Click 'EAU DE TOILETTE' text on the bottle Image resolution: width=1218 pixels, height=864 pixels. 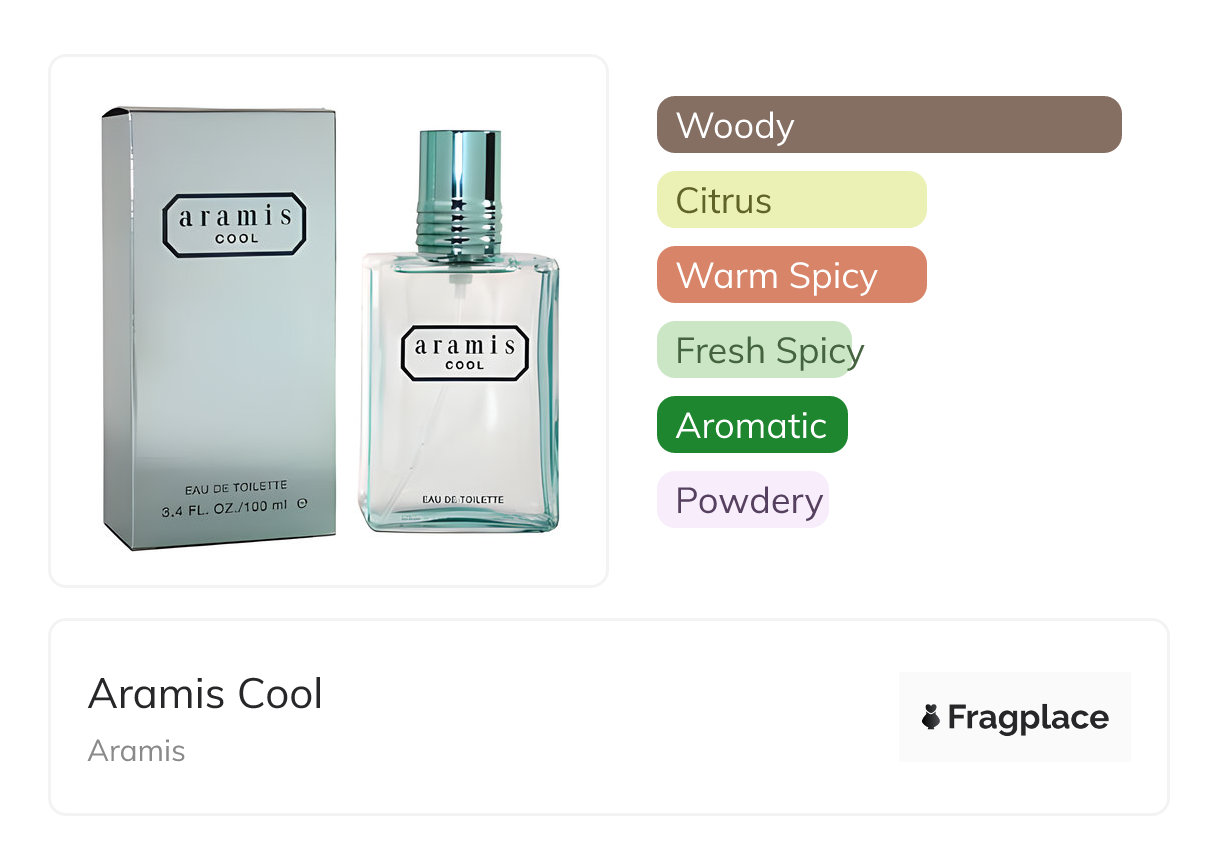click(x=462, y=499)
